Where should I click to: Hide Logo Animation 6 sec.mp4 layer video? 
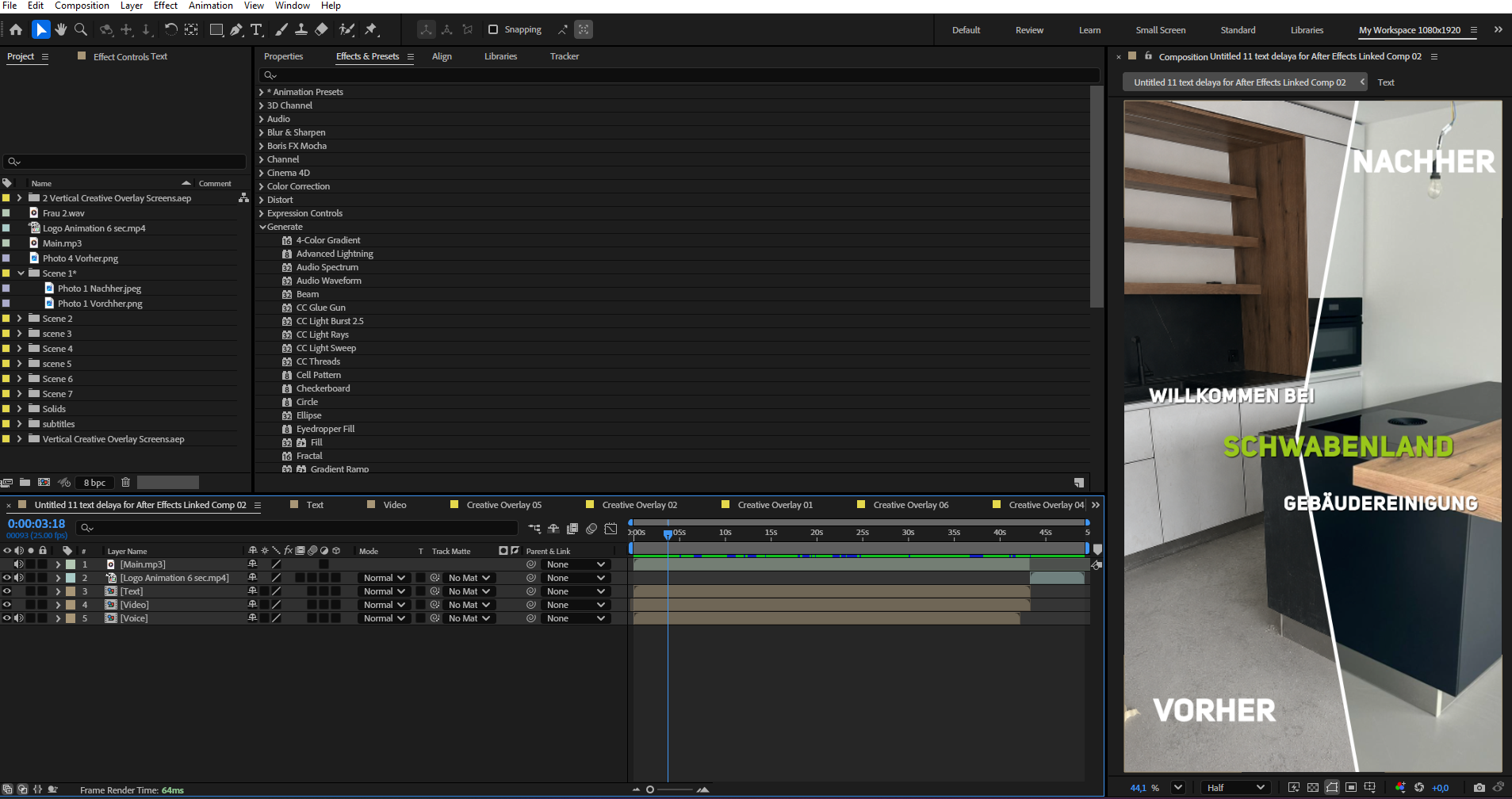click(x=7, y=578)
